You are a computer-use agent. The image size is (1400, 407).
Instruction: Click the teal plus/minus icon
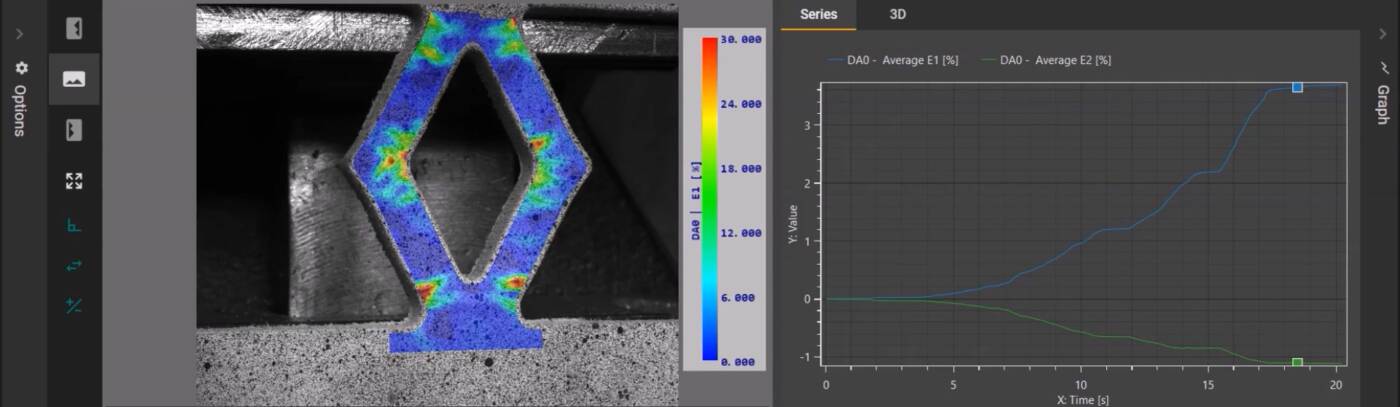point(74,305)
